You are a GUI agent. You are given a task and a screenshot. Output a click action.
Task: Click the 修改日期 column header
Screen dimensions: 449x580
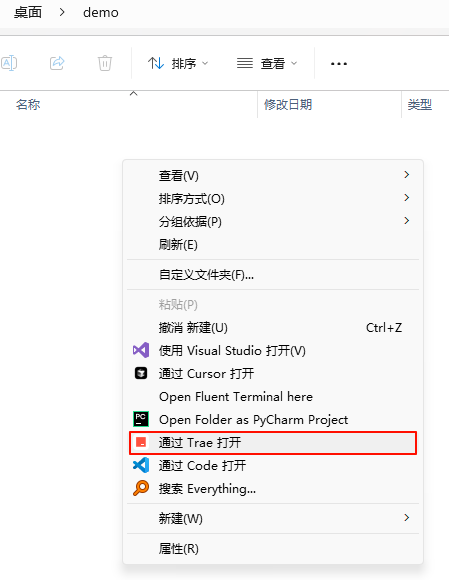pyautogui.click(x=288, y=105)
